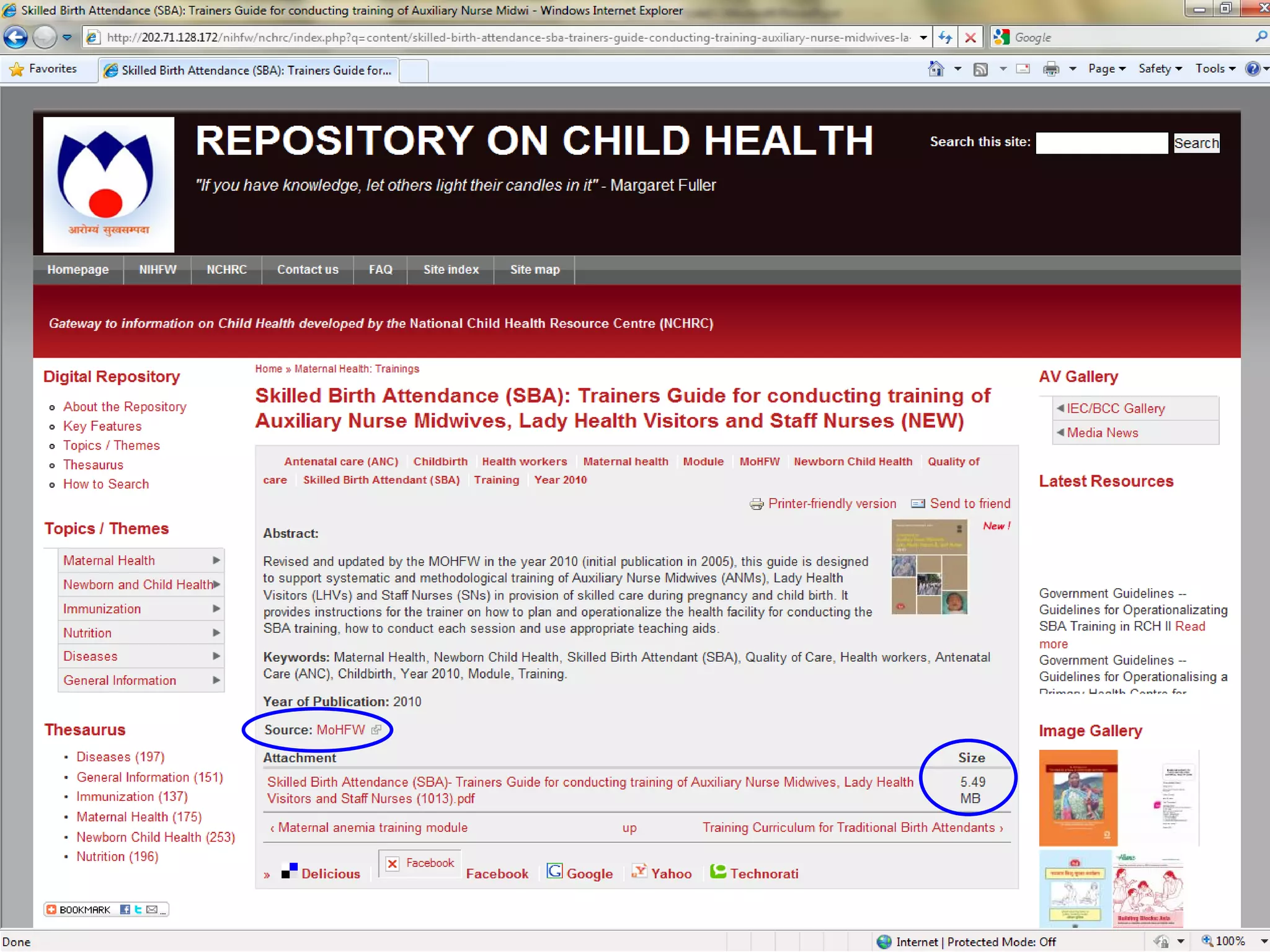
Task: Click the Search this site input field
Action: click(1101, 143)
